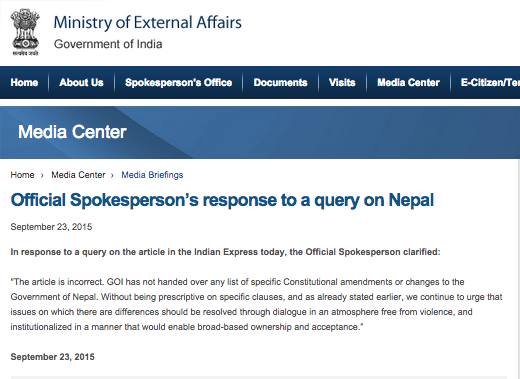This screenshot has height=379, width=520.
Task: Open the Home navigation menu item
Action: click(x=24, y=82)
